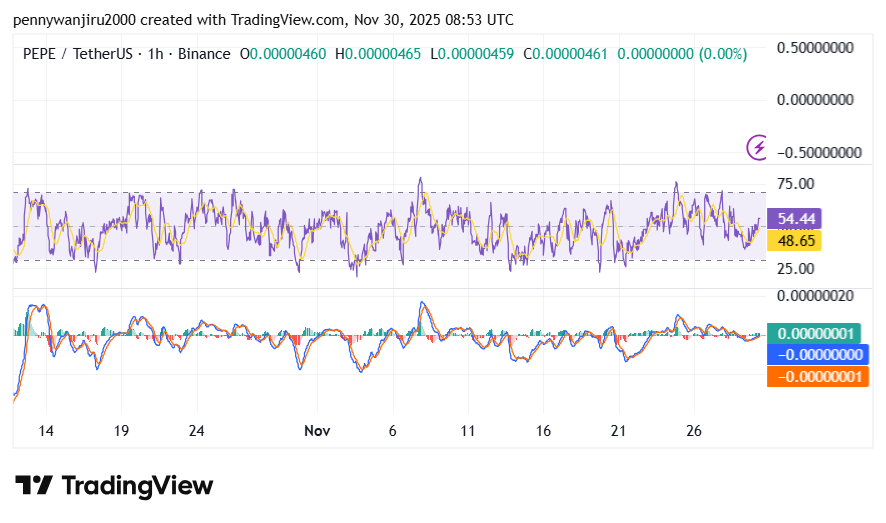Click the Nov label on the time axis

coord(317,431)
